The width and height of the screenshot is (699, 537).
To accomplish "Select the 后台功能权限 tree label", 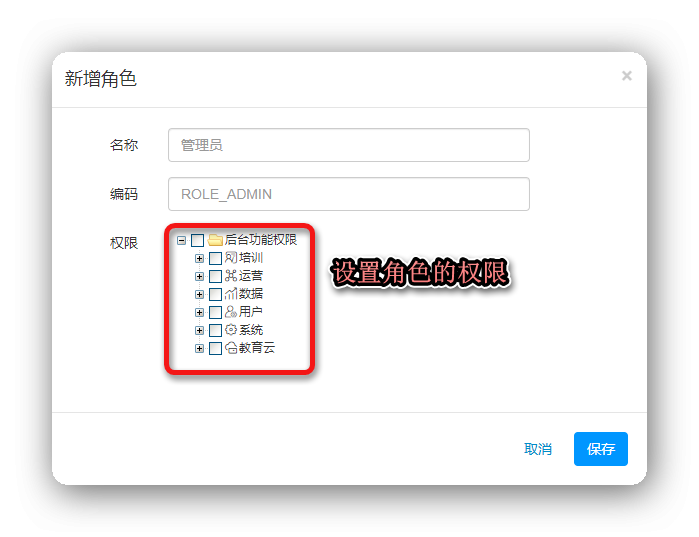I will tap(261, 240).
